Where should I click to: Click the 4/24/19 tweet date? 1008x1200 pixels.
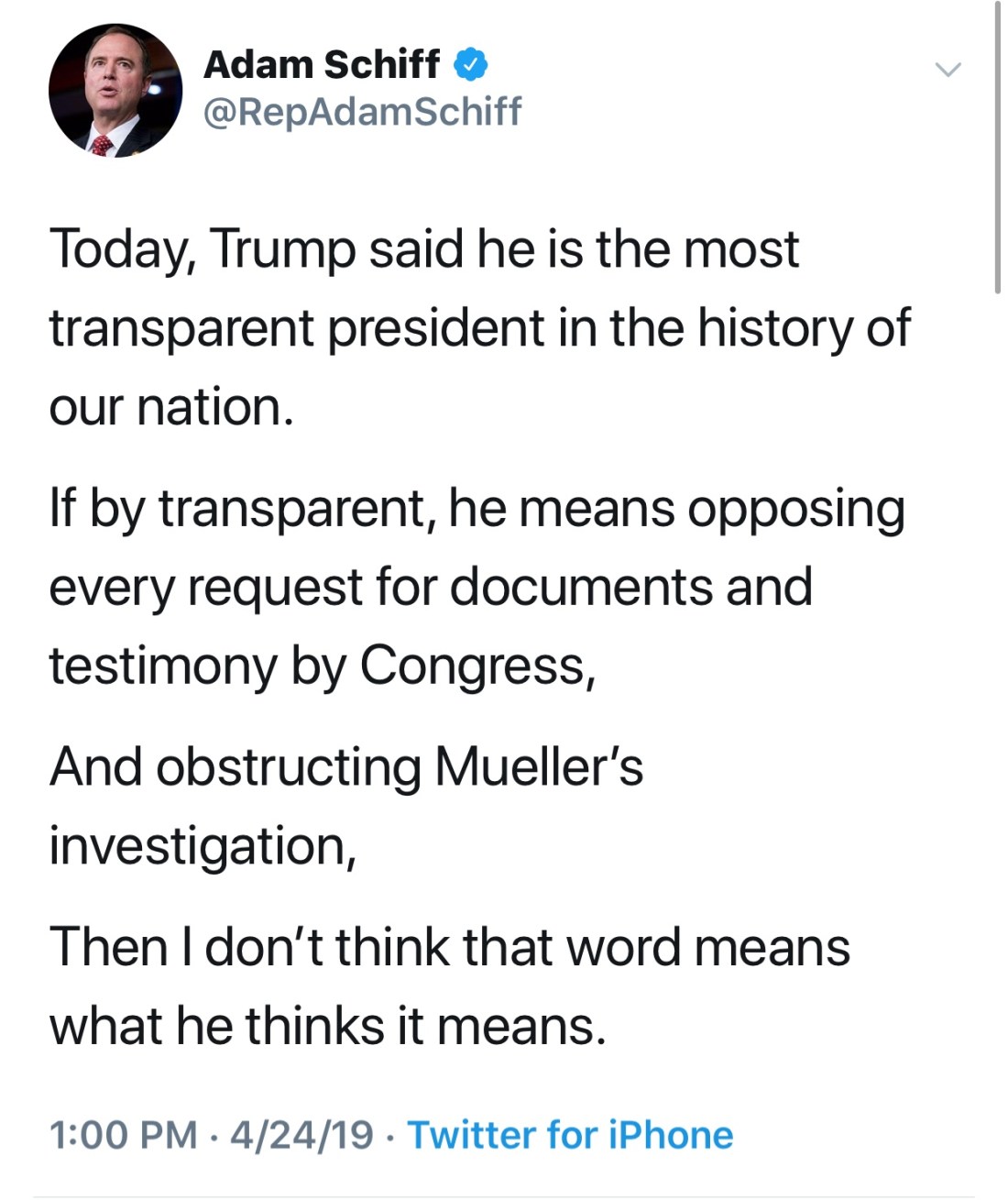(301, 1134)
